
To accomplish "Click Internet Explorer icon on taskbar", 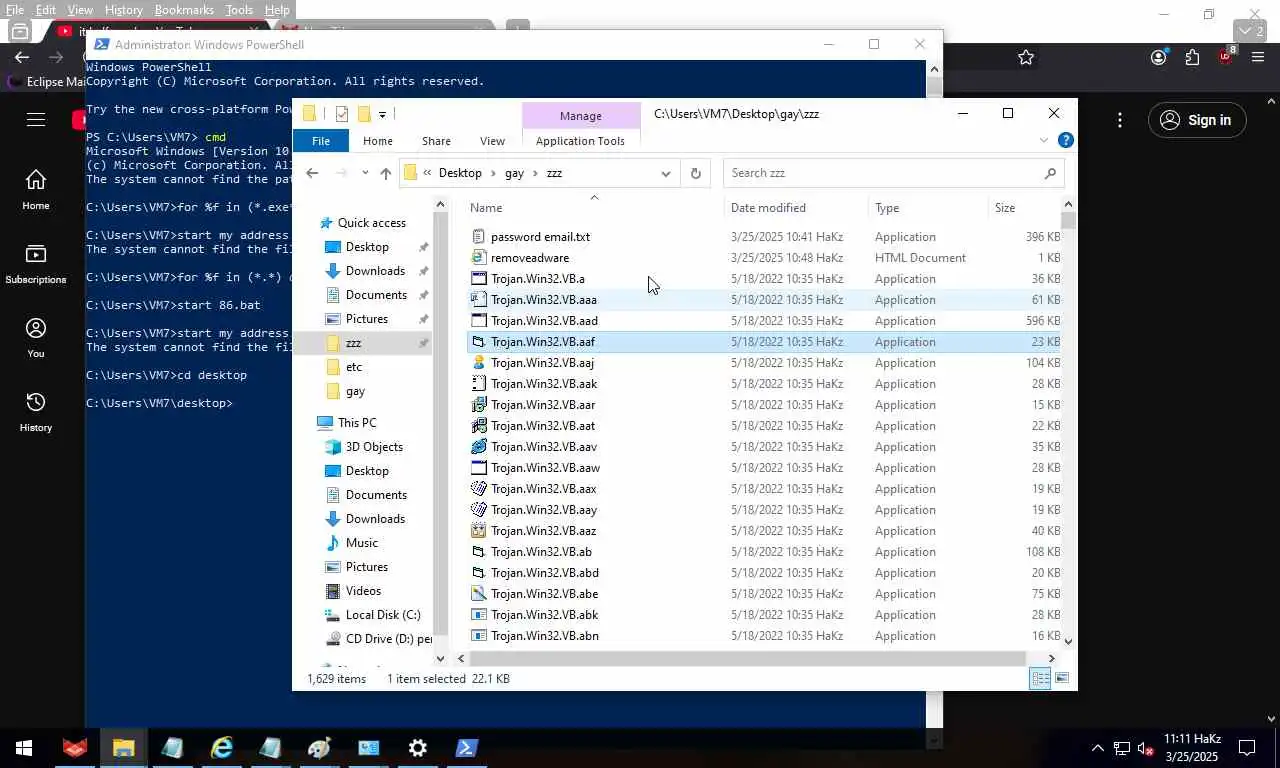I will (x=221, y=748).
